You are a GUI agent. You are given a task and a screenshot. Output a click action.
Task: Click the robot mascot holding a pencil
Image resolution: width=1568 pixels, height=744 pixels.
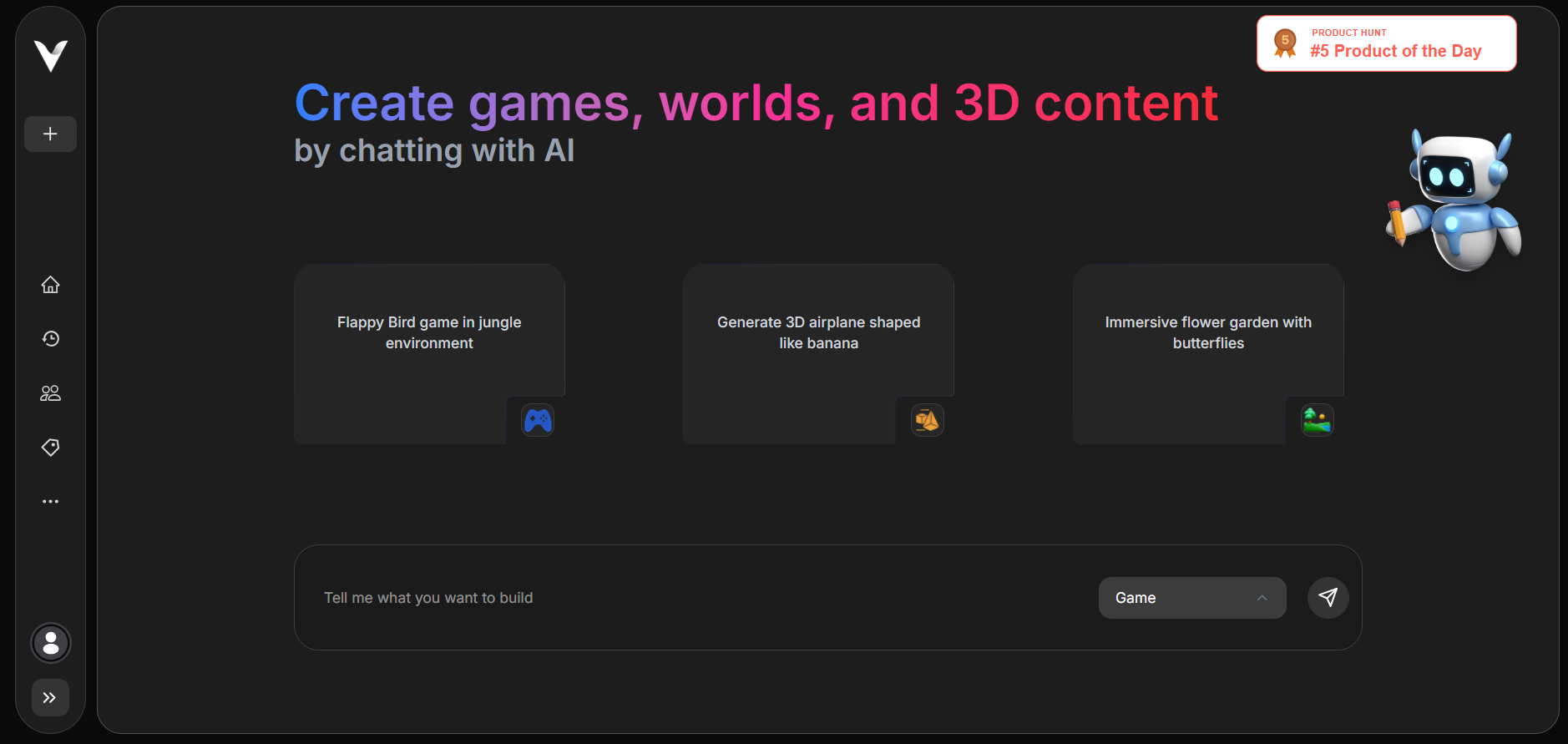(x=1455, y=200)
